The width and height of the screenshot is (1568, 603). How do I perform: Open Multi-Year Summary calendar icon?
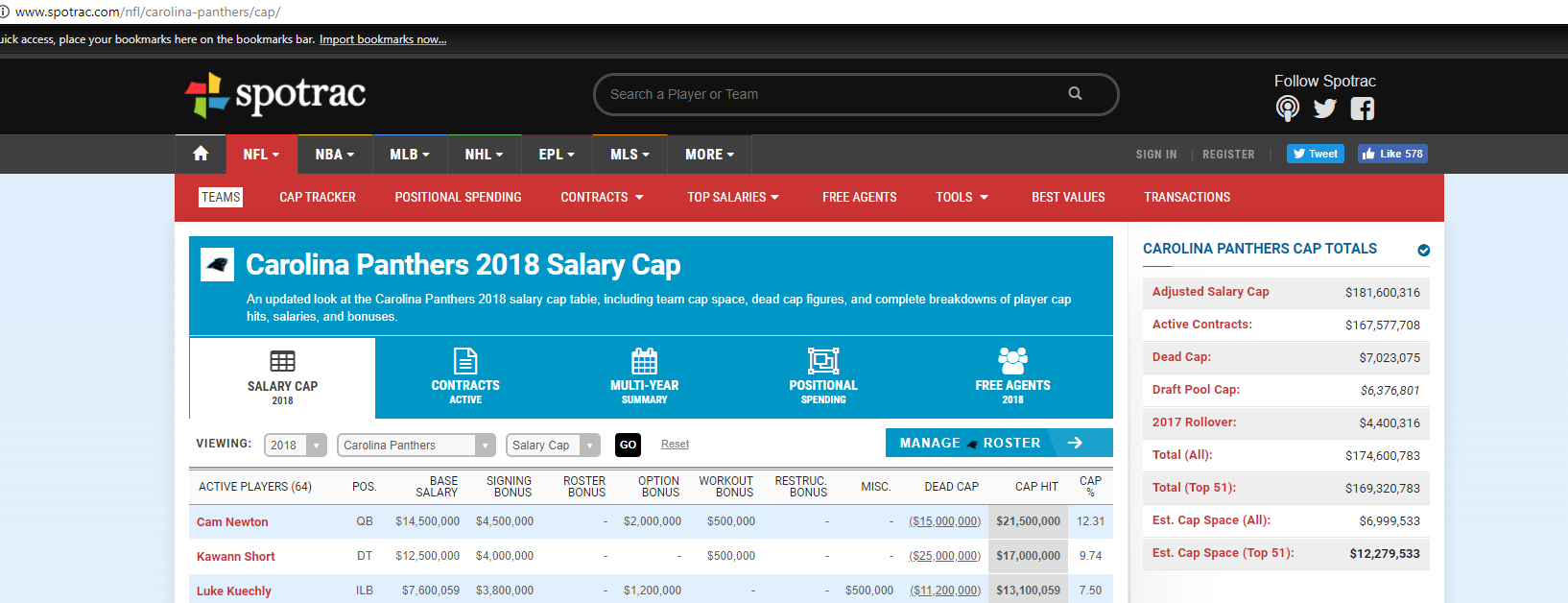644,361
